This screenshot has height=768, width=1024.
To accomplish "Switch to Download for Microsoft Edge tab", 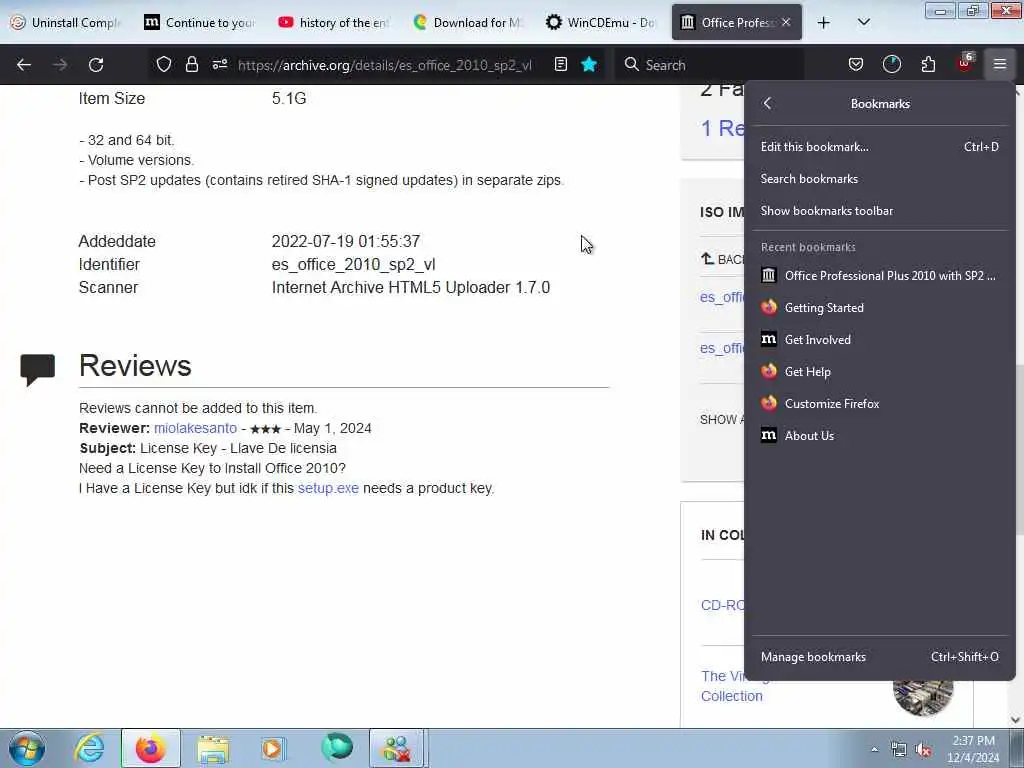I will click(468, 22).
